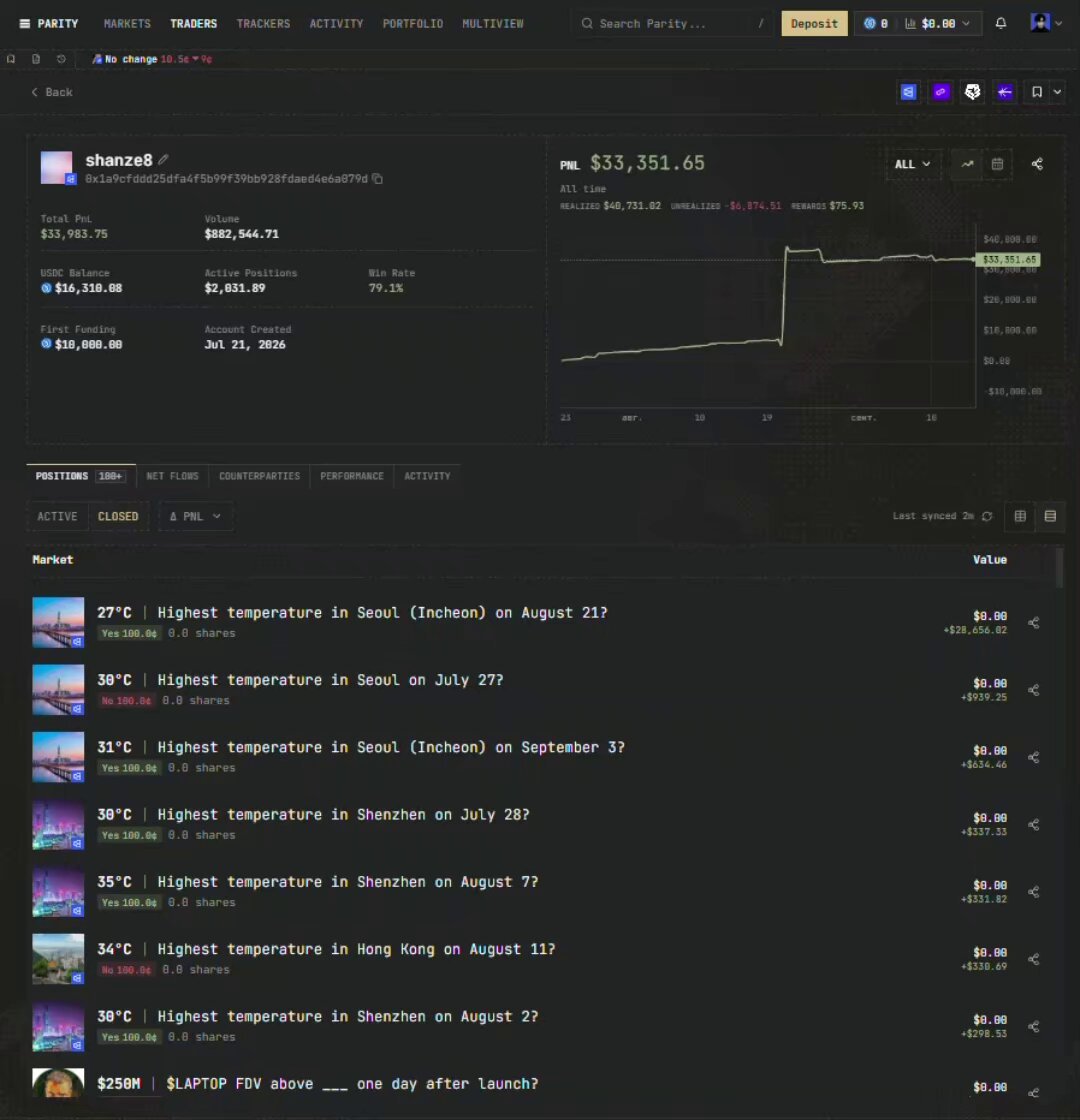Click the history clock icon in the sub-toolbar
1080x1120 pixels.
point(61,59)
